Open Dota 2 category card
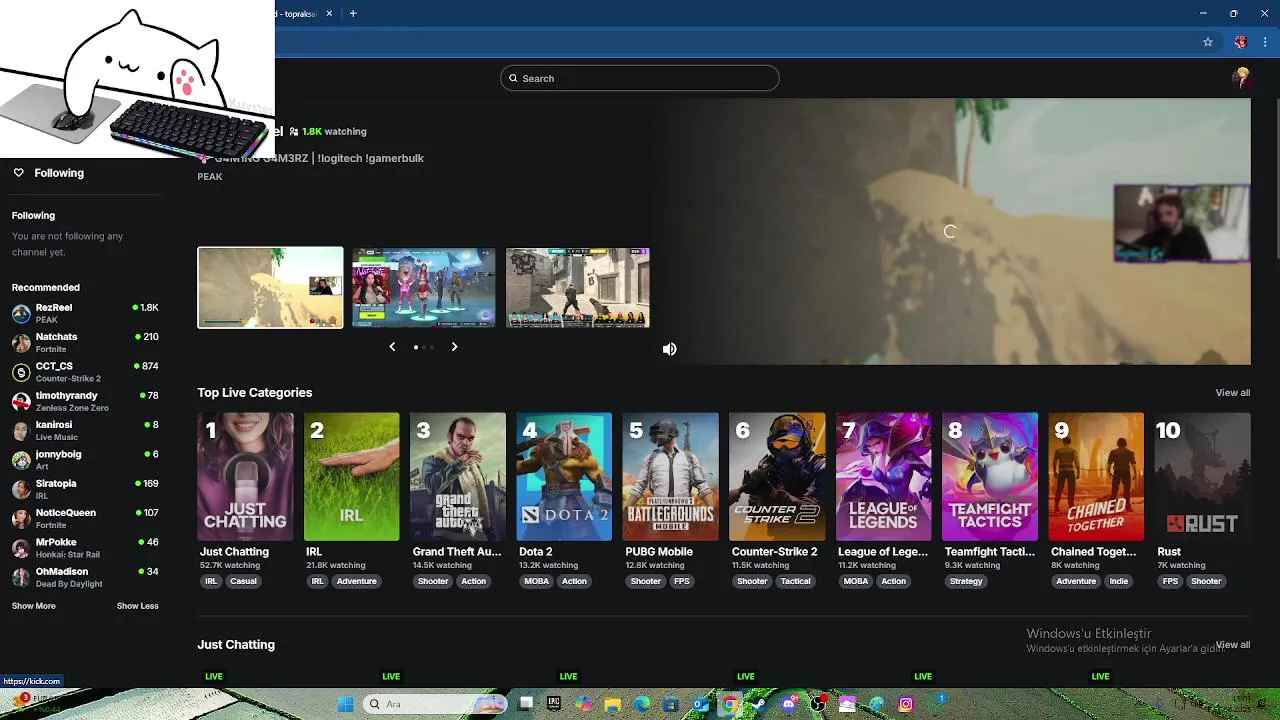Image resolution: width=1280 pixels, height=720 pixels. [x=564, y=476]
